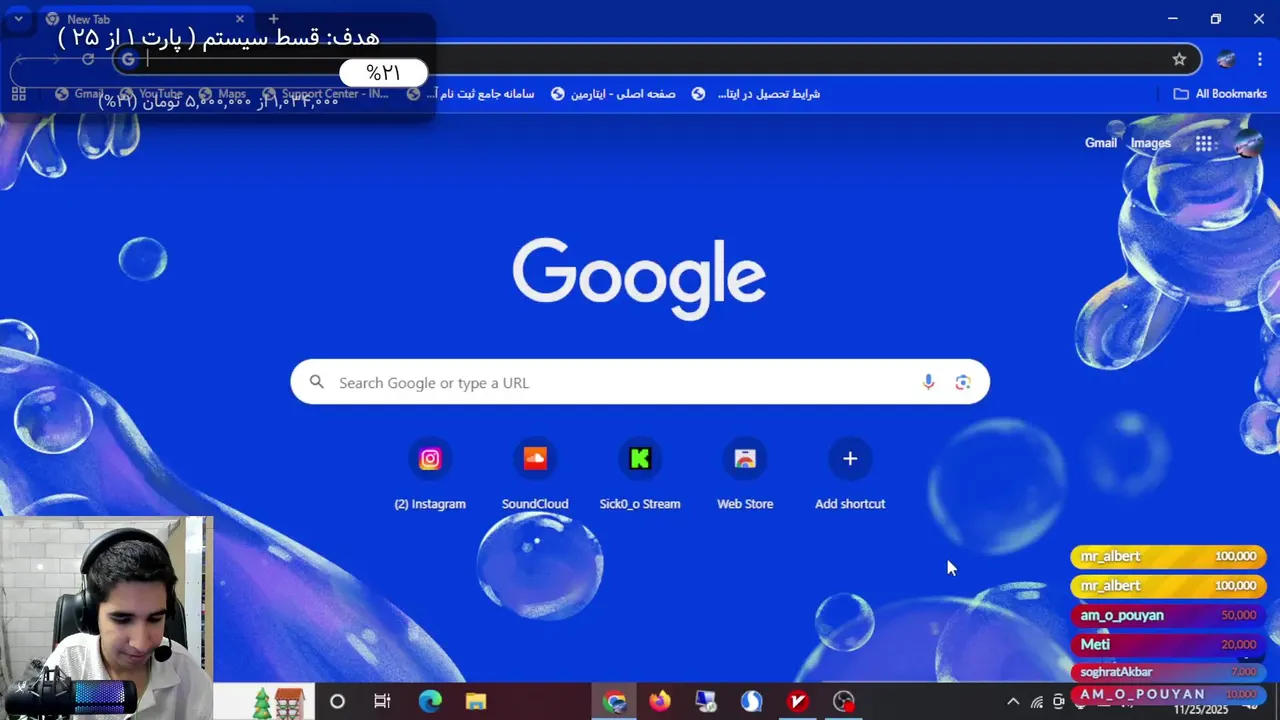The width and height of the screenshot is (1280, 720).
Task: Open the Instagram shortcut tile
Action: click(x=430, y=475)
